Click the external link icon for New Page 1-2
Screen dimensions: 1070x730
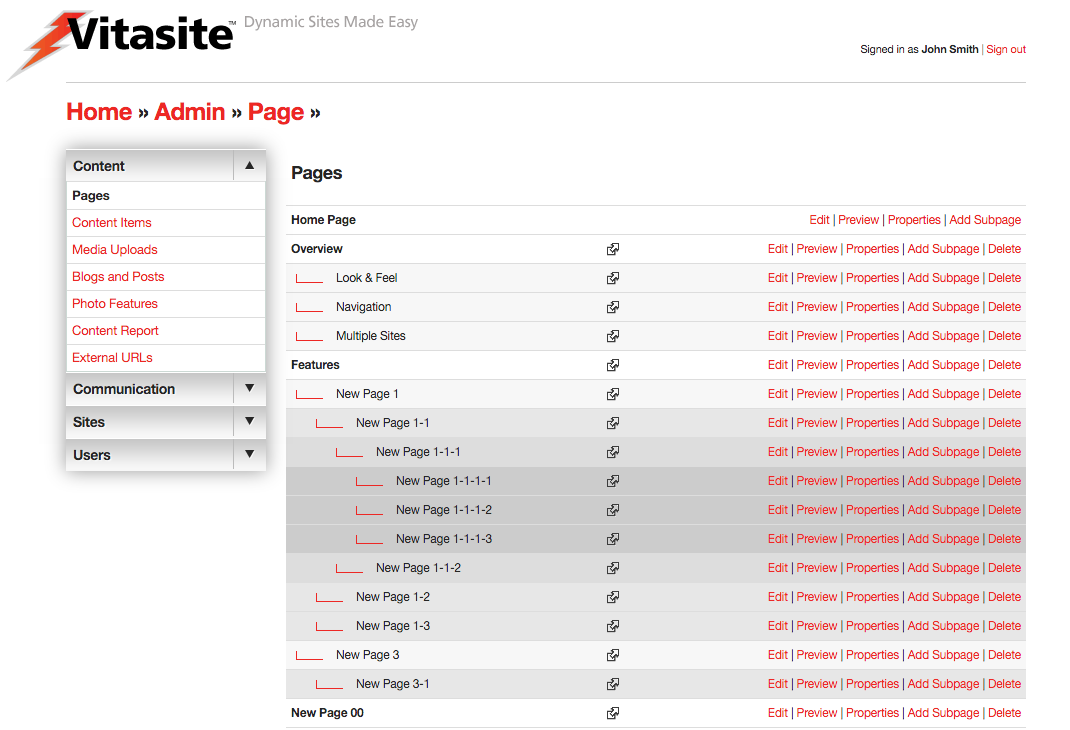613,597
